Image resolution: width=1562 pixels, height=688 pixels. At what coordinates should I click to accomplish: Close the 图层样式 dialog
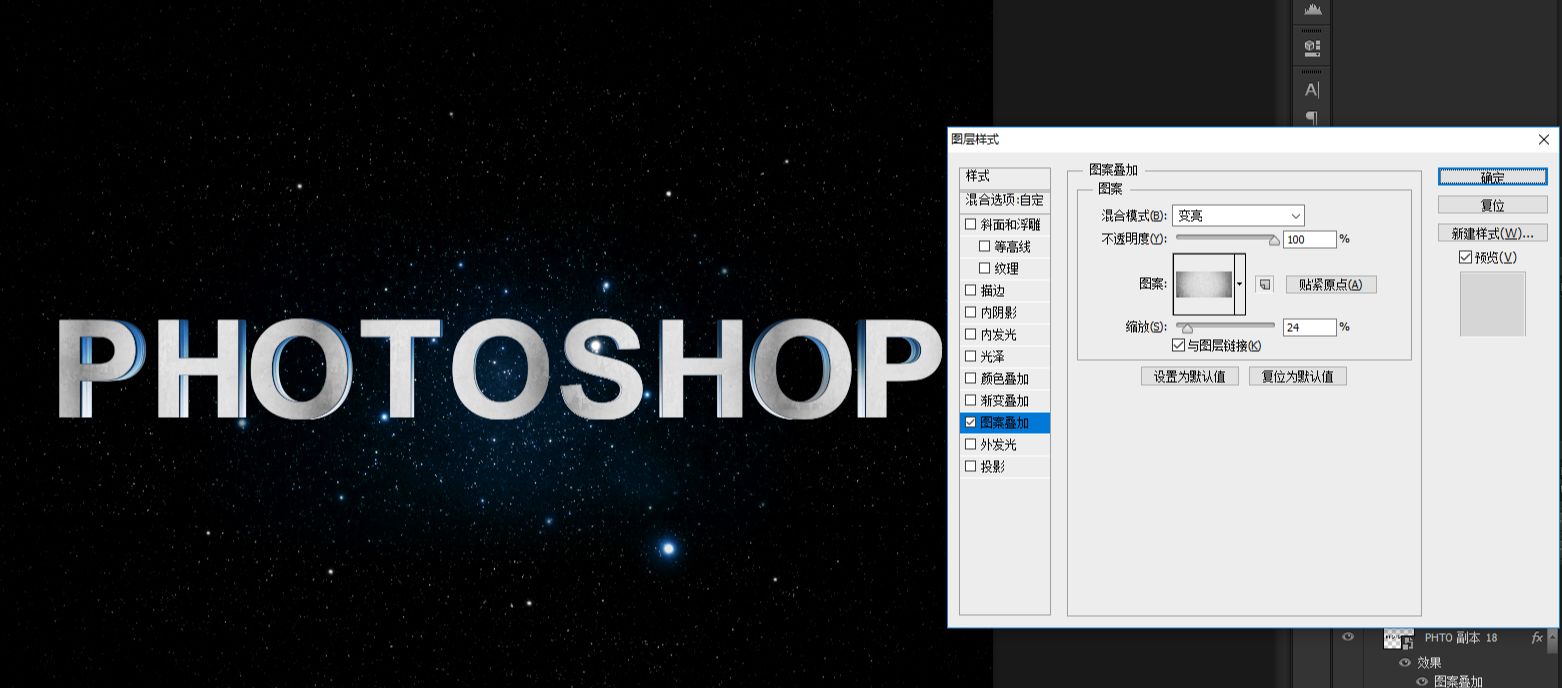(x=1544, y=140)
